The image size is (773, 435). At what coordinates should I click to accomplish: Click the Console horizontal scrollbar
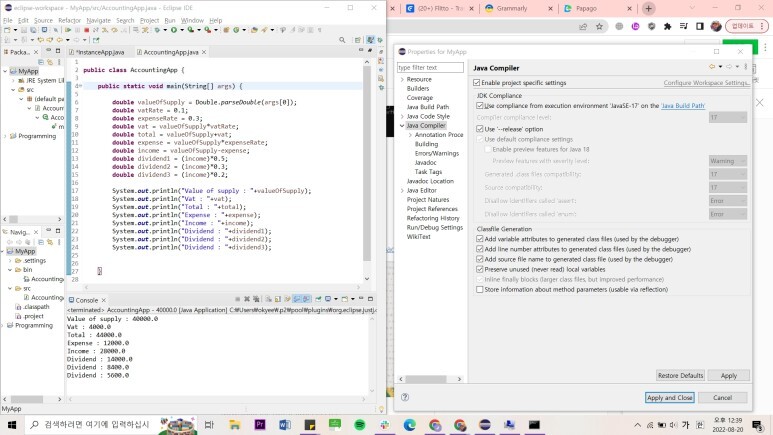217,399
